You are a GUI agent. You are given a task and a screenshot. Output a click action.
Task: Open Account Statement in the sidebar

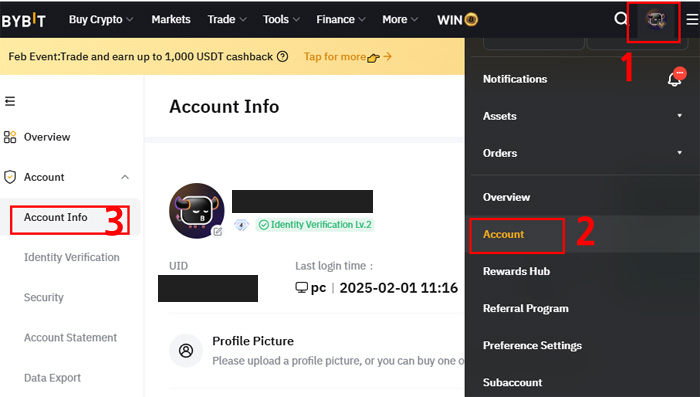pos(71,338)
